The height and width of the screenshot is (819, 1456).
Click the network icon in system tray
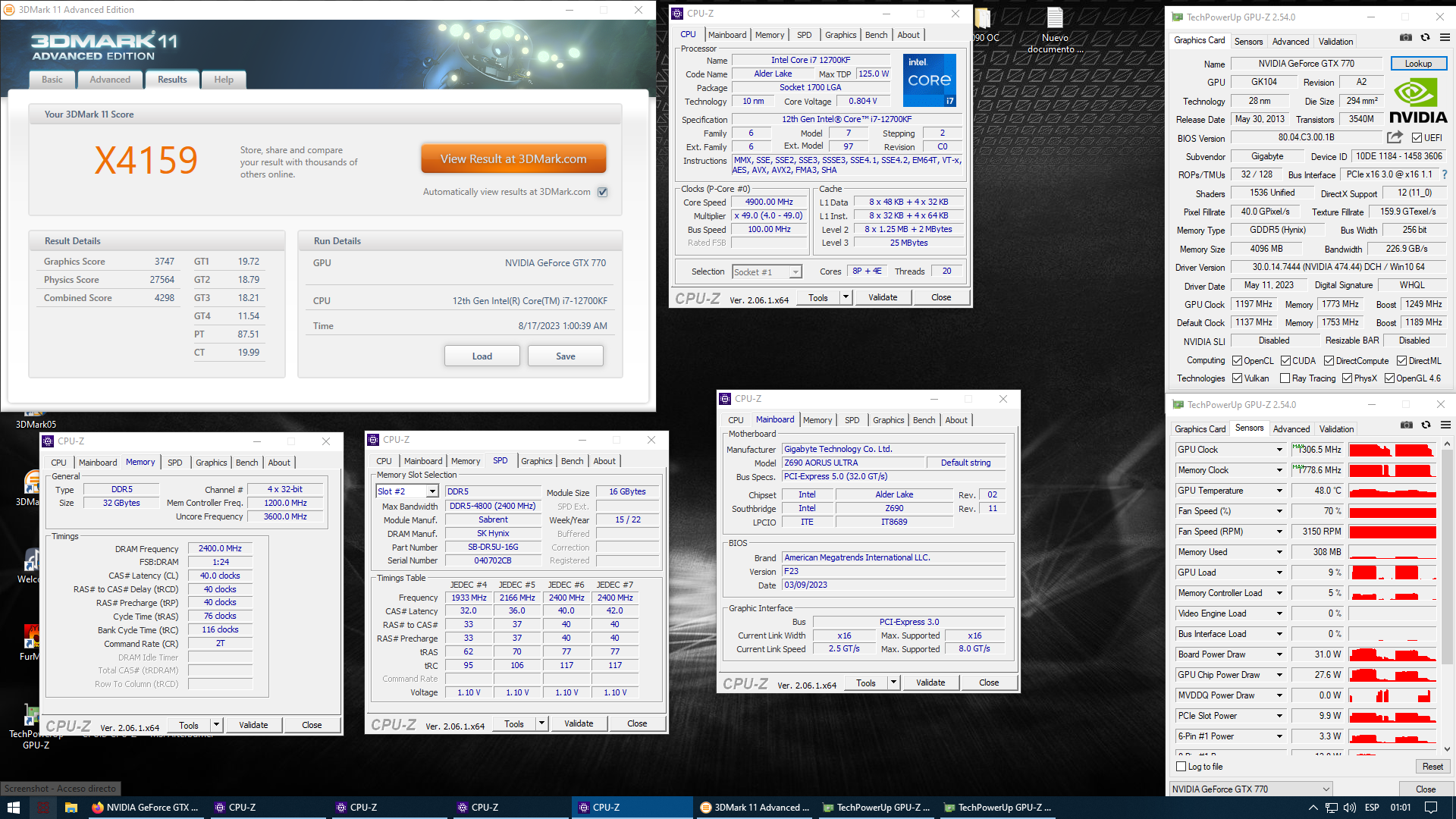pyautogui.click(x=1332, y=808)
